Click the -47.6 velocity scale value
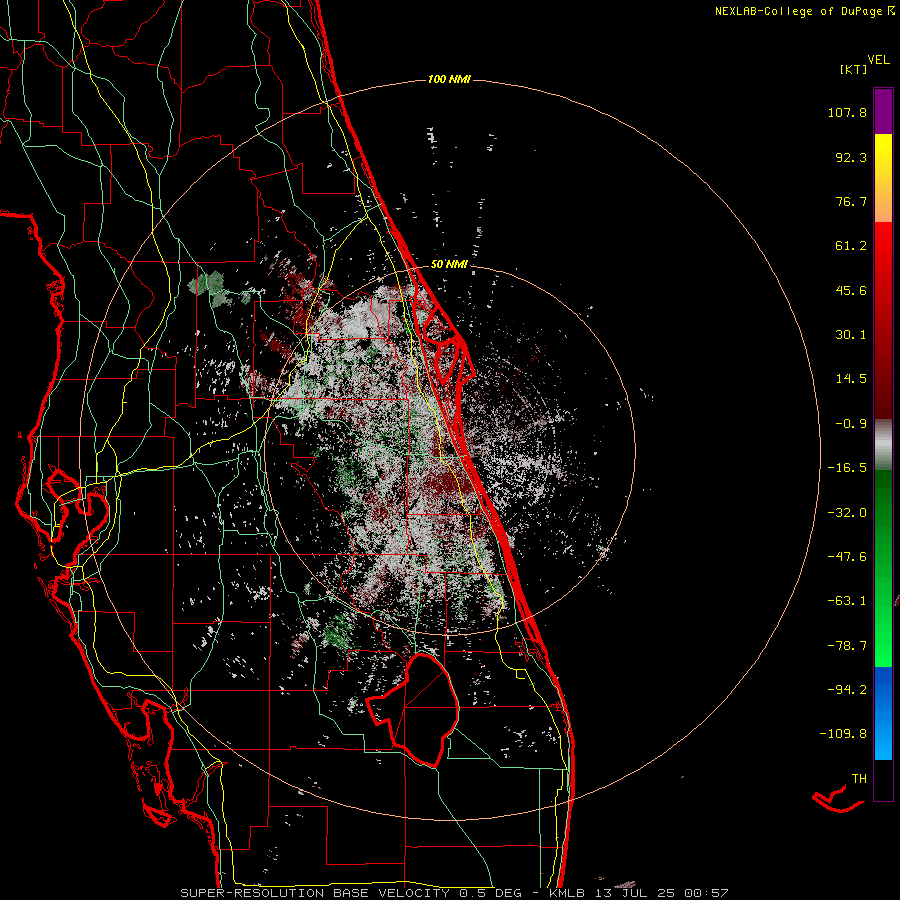This screenshot has height=900, width=900. (847, 557)
